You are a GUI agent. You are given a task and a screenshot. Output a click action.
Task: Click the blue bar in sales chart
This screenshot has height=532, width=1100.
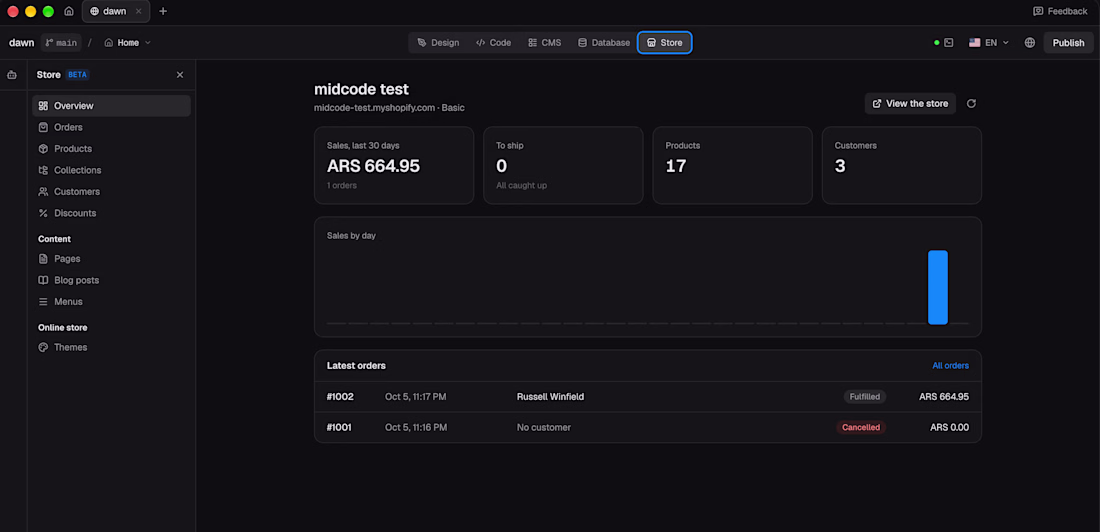(x=938, y=287)
